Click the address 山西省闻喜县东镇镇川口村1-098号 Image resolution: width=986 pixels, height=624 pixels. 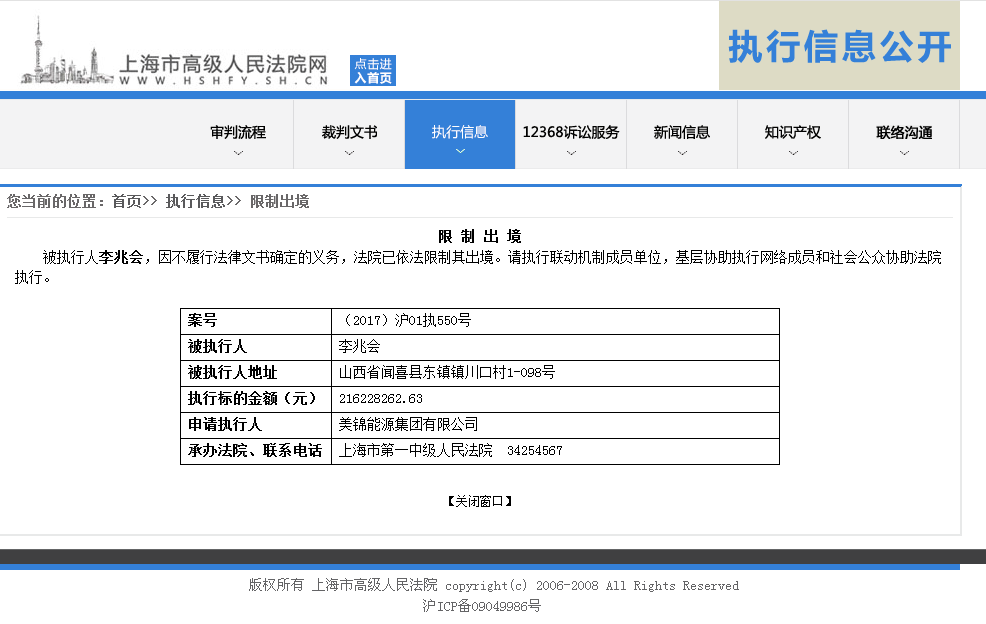click(x=446, y=372)
